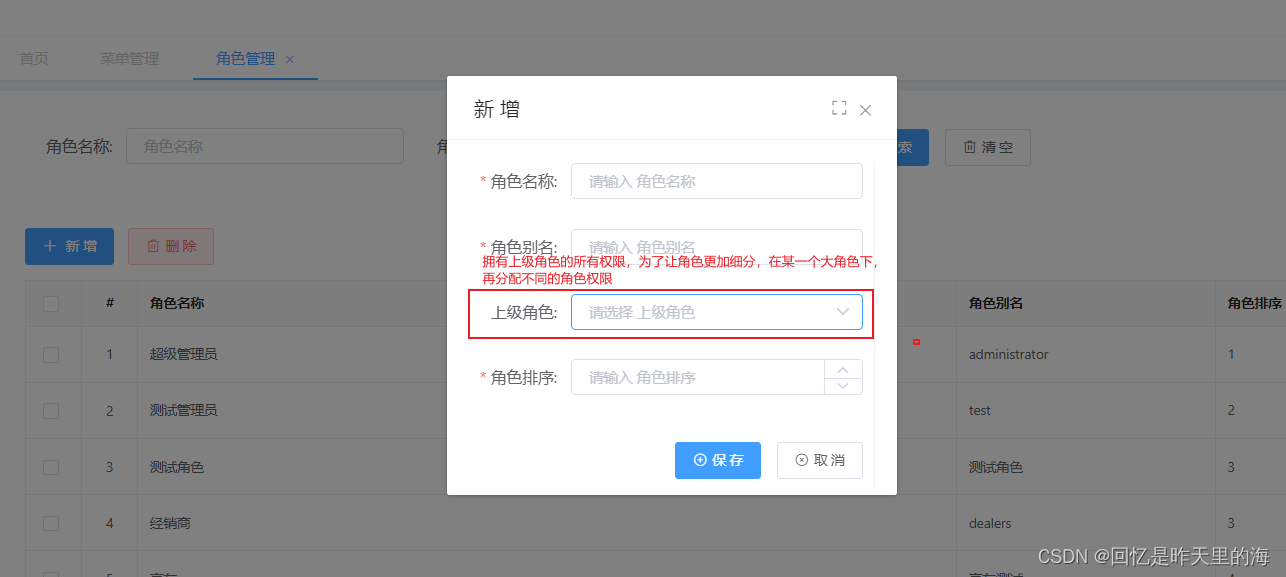Image resolution: width=1286 pixels, height=577 pixels.
Task: Close the 角色管理 tab
Action: pyautogui.click(x=290, y=60)
